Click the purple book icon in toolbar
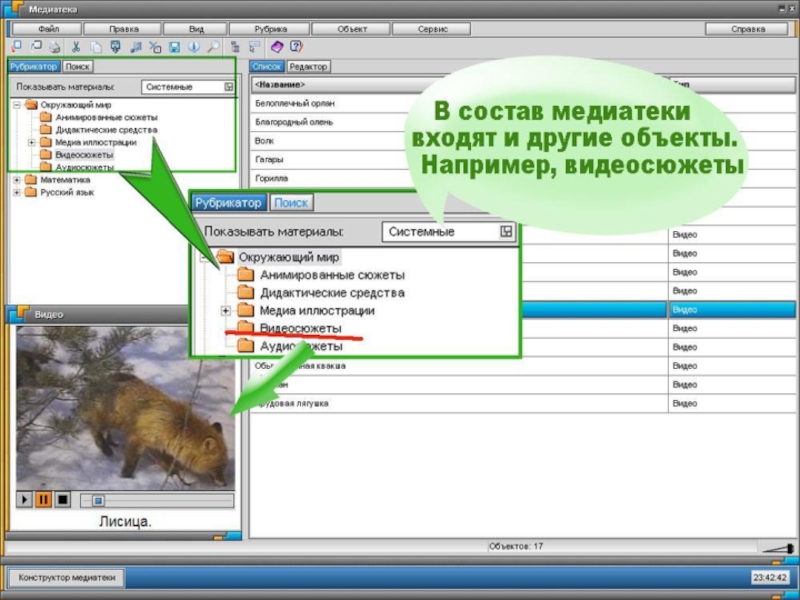800x600 pixels. (278, 46)
